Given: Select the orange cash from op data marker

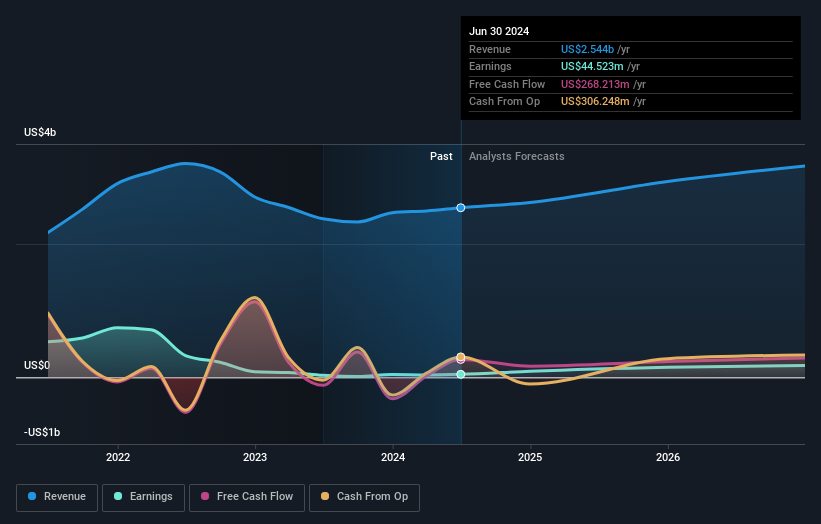Looking at the screenshot, I should pos(461,356).
